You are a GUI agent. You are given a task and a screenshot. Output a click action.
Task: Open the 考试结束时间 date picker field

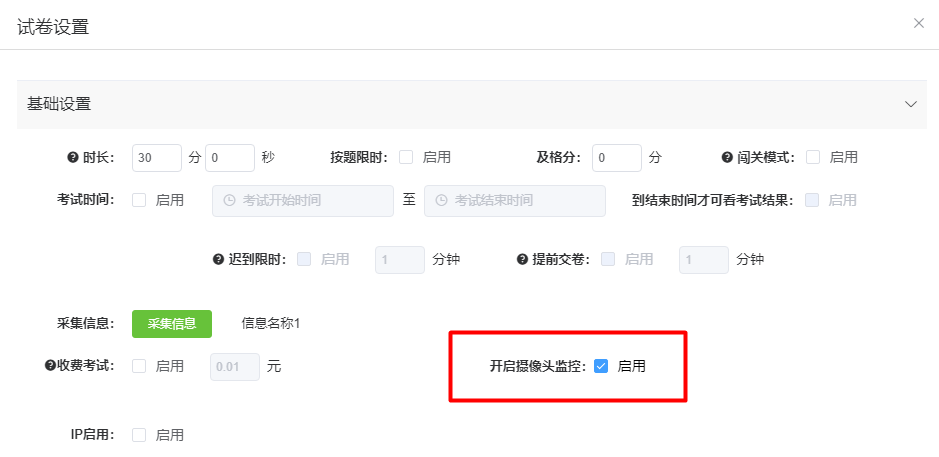515,201
